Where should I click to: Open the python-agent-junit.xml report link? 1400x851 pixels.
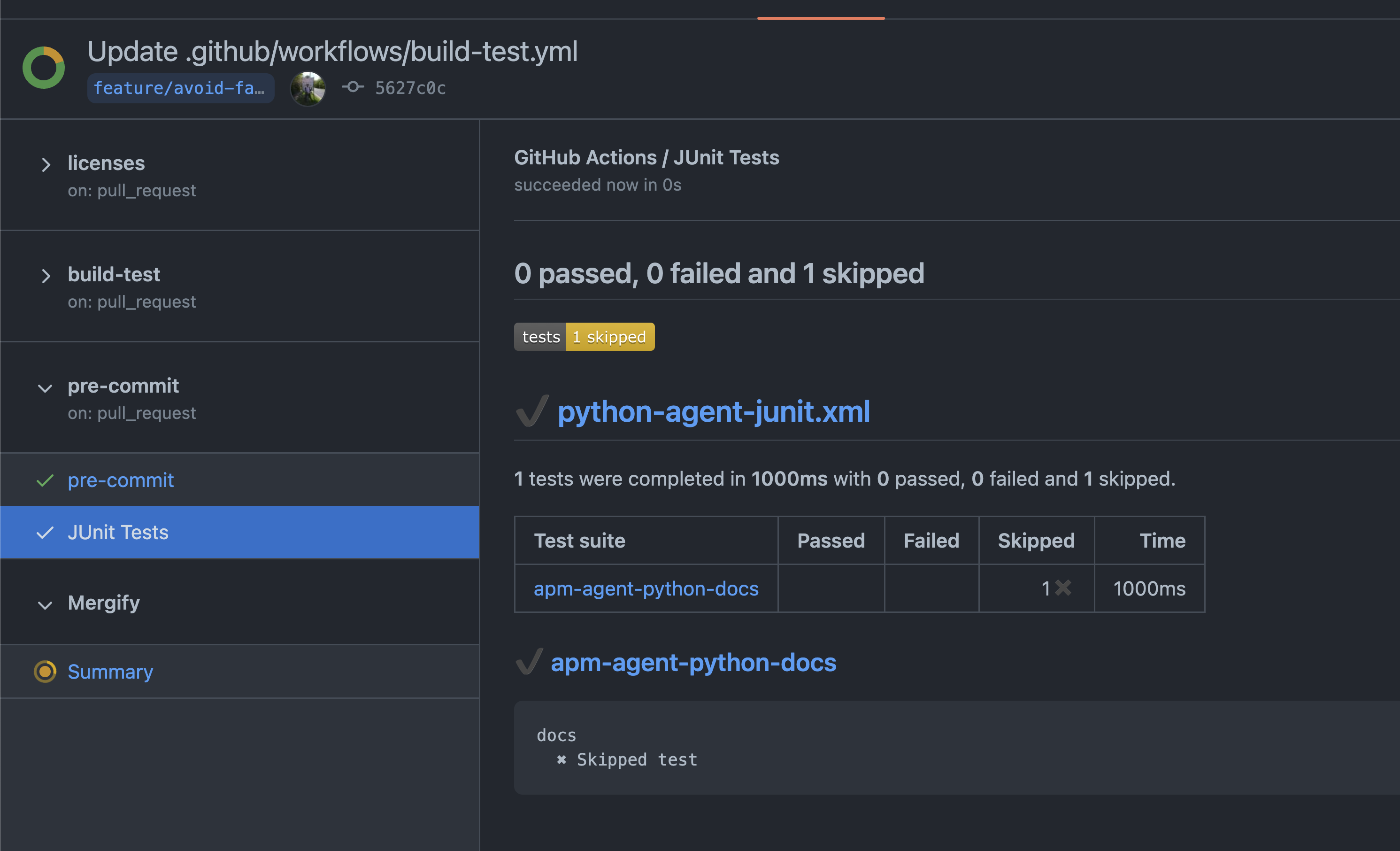(713, 411)
